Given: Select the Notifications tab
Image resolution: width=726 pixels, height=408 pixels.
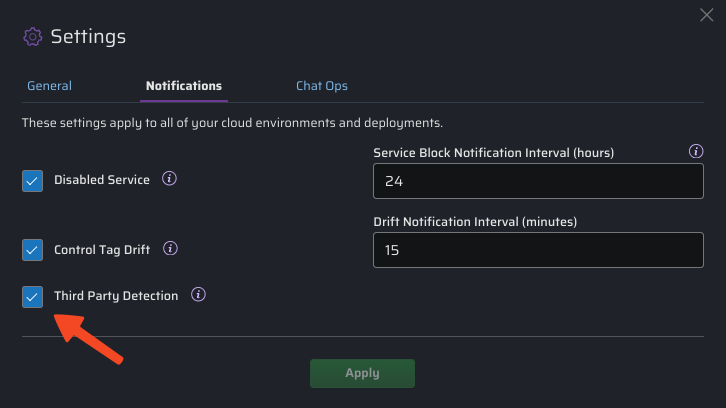Looking at the screenshot, I should (x=184, y=86).
